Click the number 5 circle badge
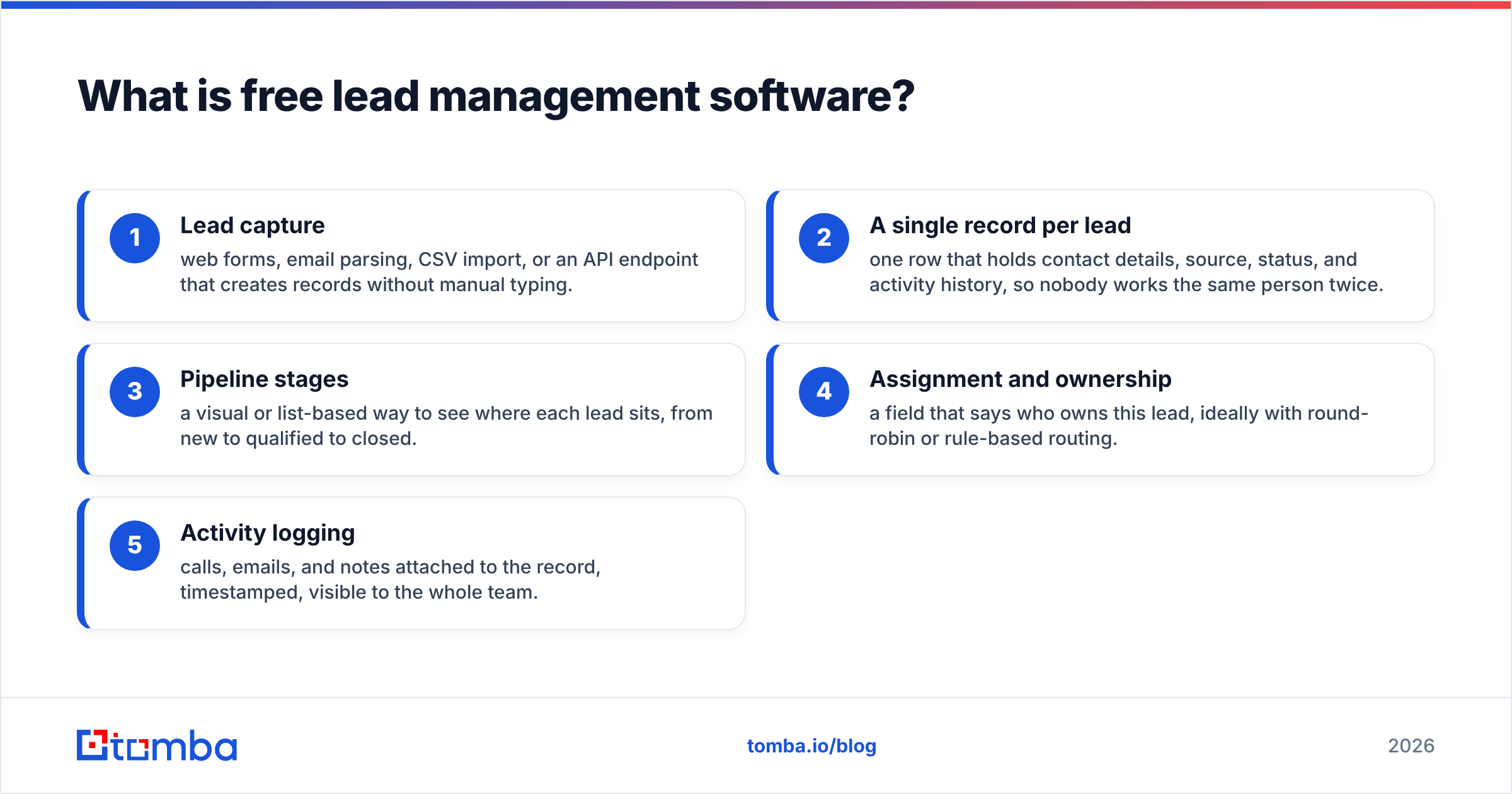Screen dimensions: 1512x794 click(135, 546)
